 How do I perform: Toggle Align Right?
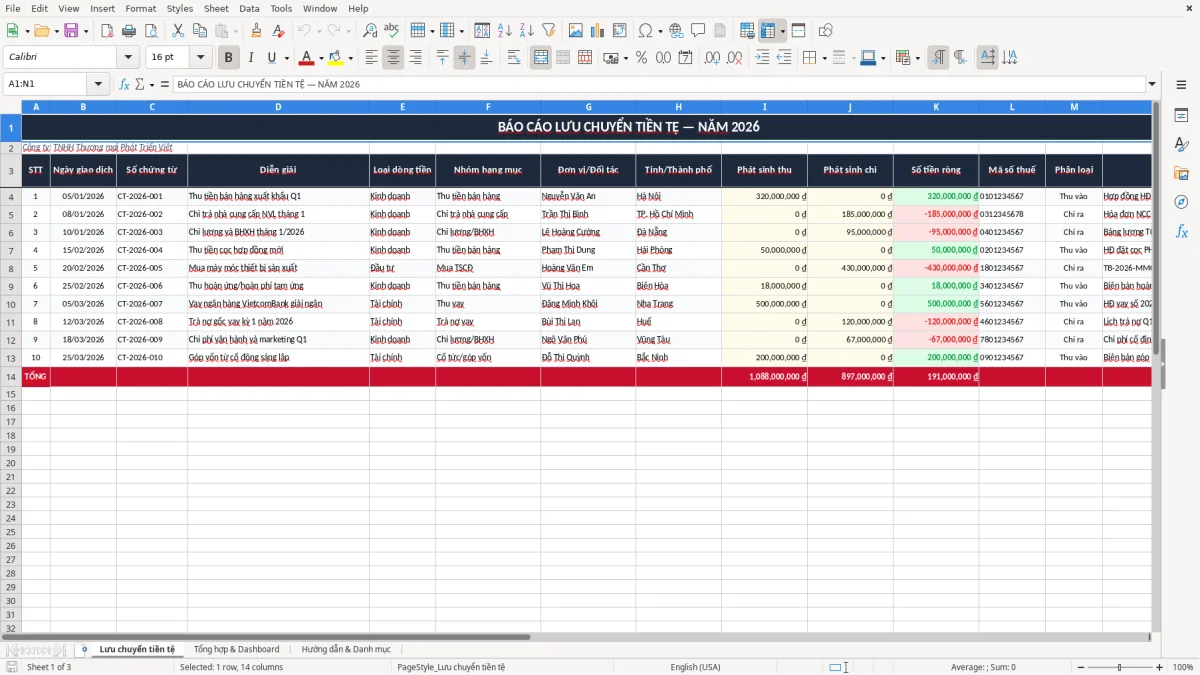415,58
